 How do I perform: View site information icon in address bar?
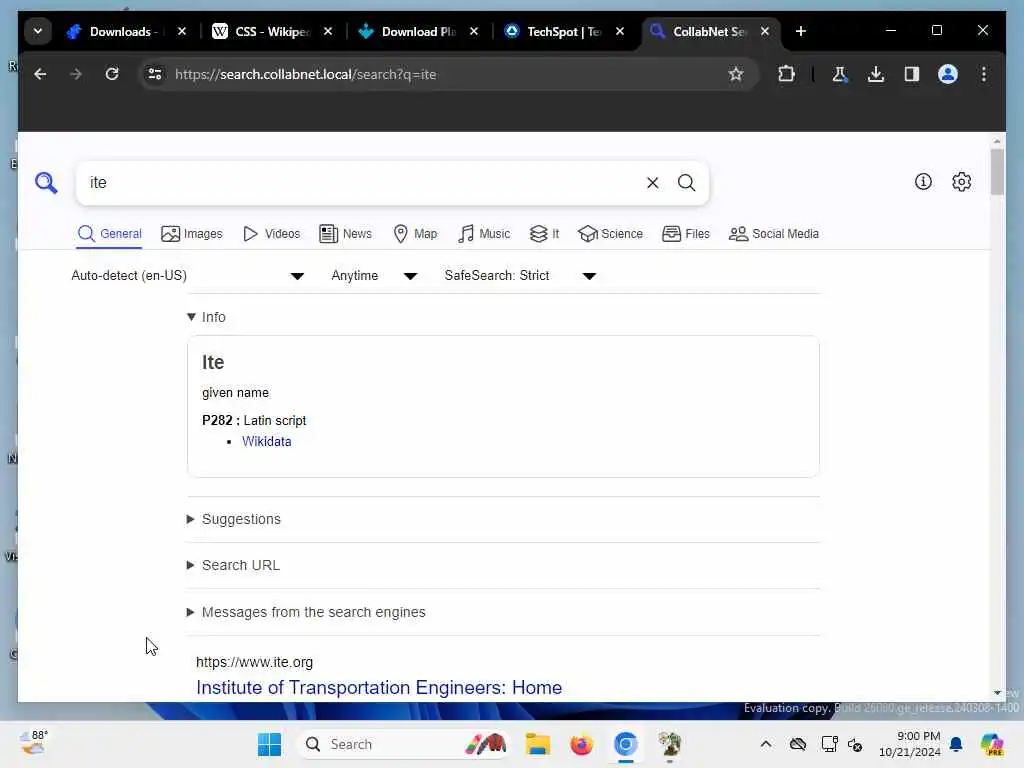(x=155, y=74)
